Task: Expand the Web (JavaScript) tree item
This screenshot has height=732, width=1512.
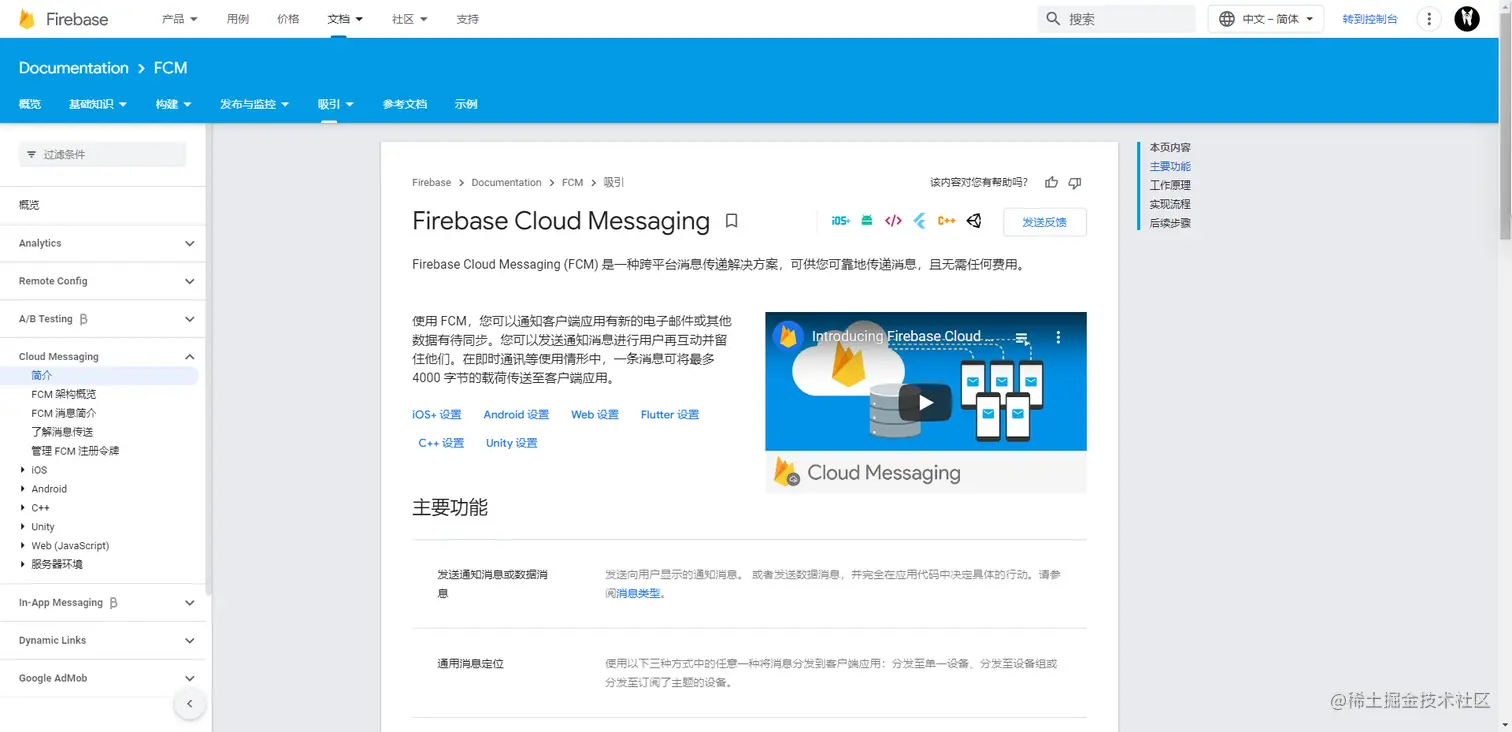Action: [x=23, y=546]
